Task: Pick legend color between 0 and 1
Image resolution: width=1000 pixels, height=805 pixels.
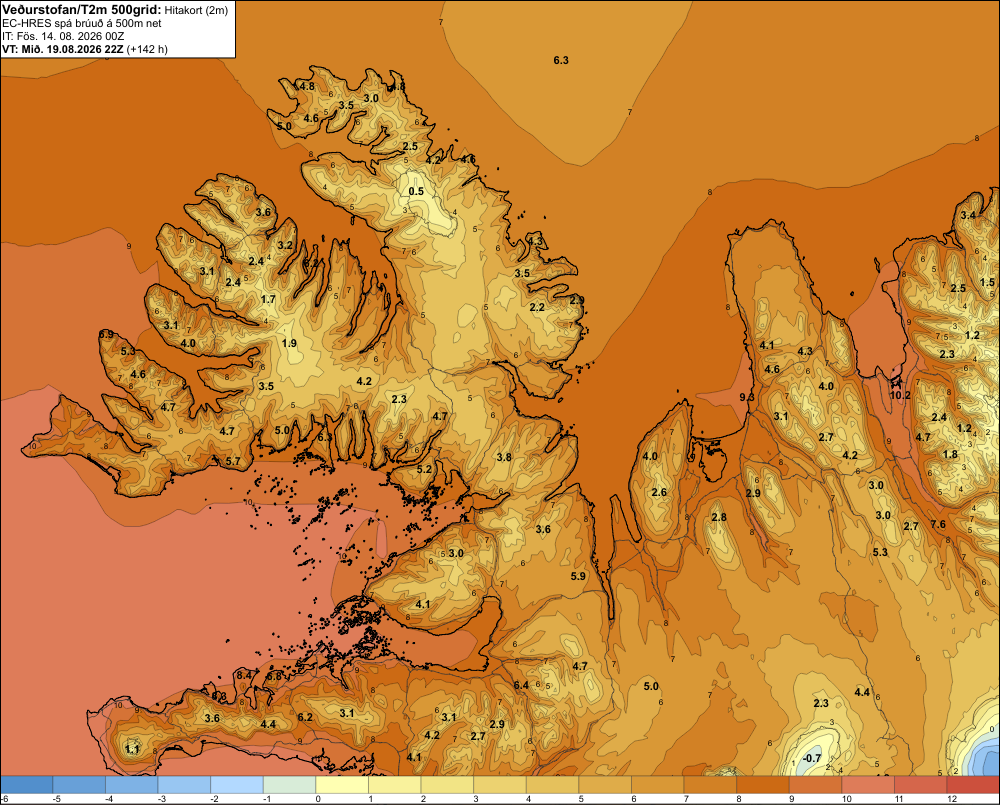Action: coord(342,784)
